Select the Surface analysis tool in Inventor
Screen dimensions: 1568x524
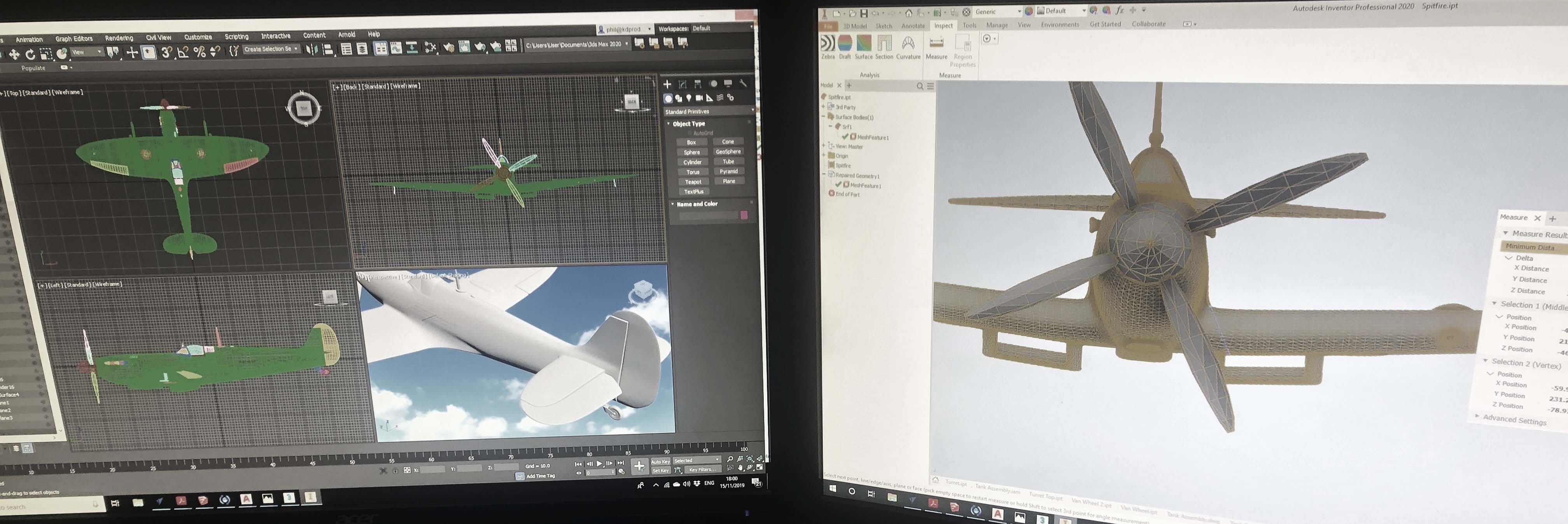point(864,47)
